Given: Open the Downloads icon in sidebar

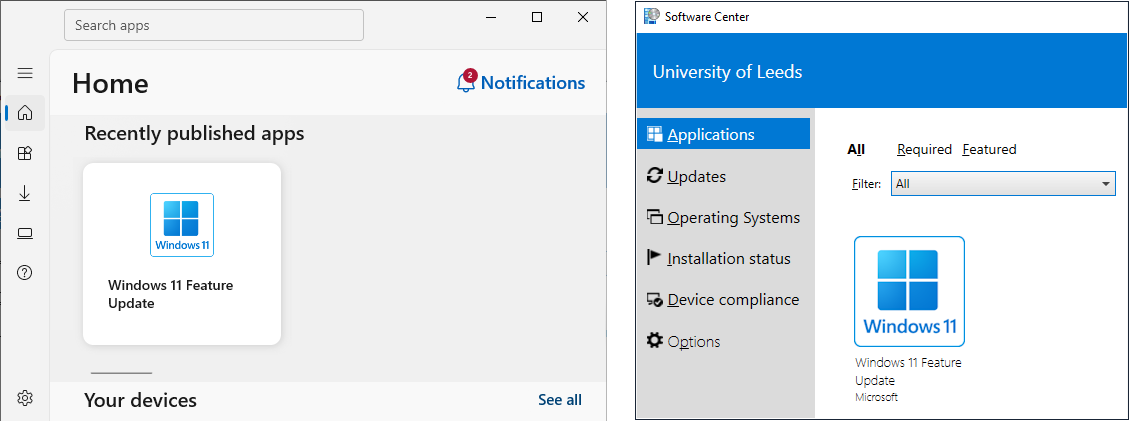Looking at the screenshot, I should (25, 193).
